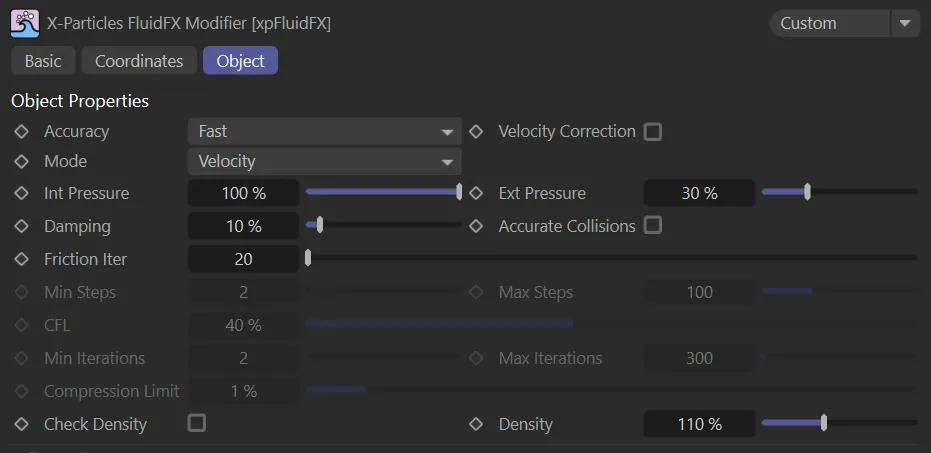Enable the Velocity Correction checkbox
Image resolution: width=931 pixels, height=453 pixels.
pyautogui.click(x=653, y=132)
